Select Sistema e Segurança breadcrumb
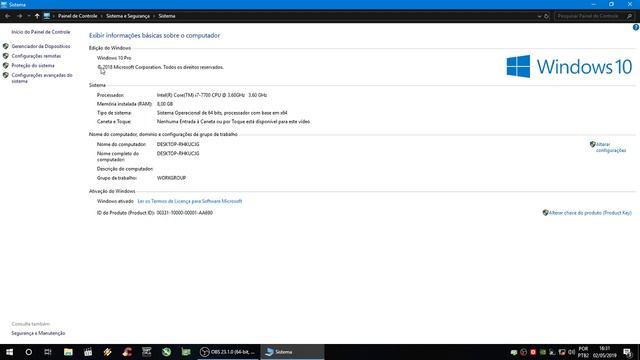The width and height of the screenshot is (640, 360). [128, 16]
